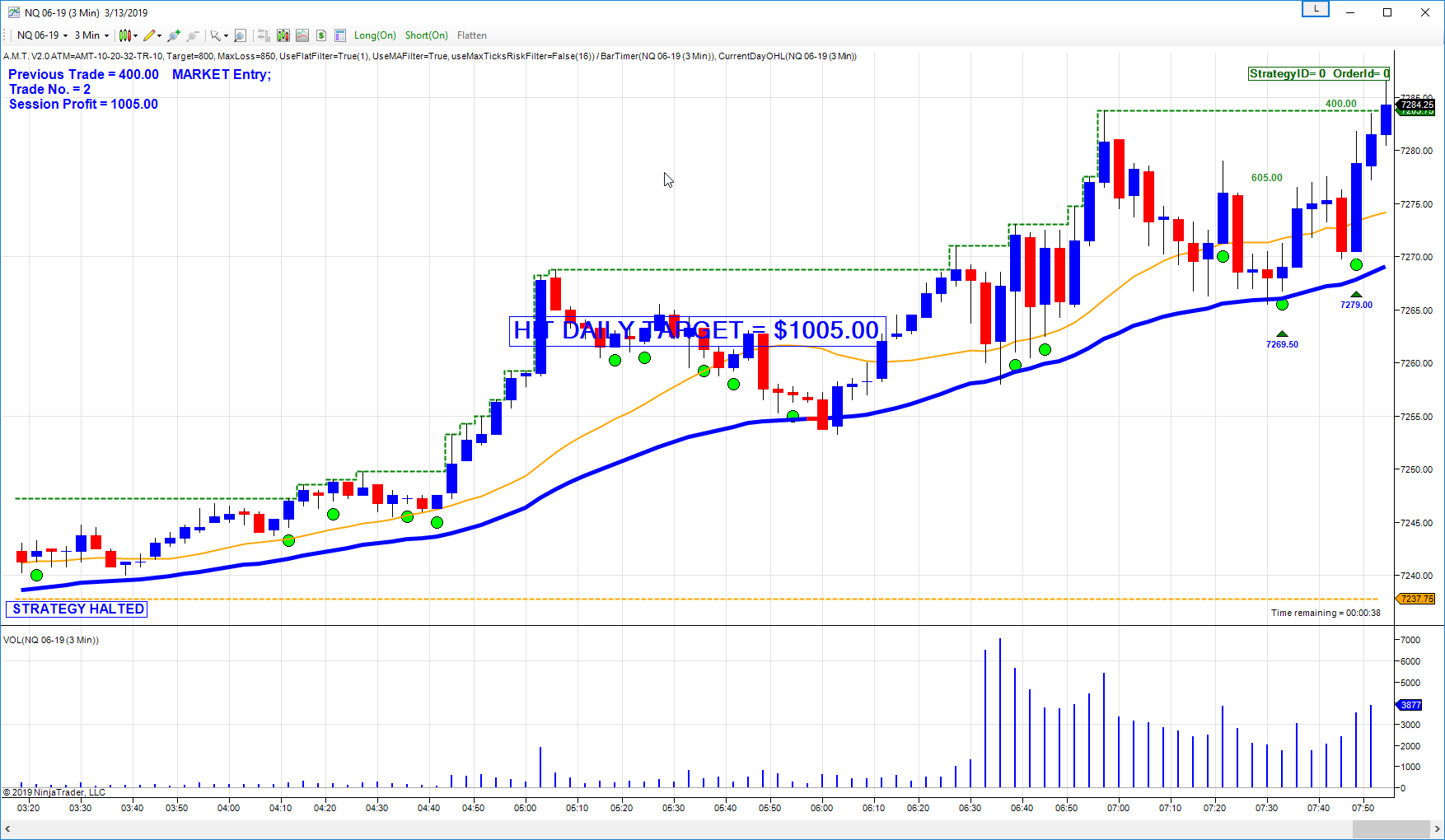Click the STRATEGY HALTED label
Viewport: 1445px width, 840px height.
(77, 609)
